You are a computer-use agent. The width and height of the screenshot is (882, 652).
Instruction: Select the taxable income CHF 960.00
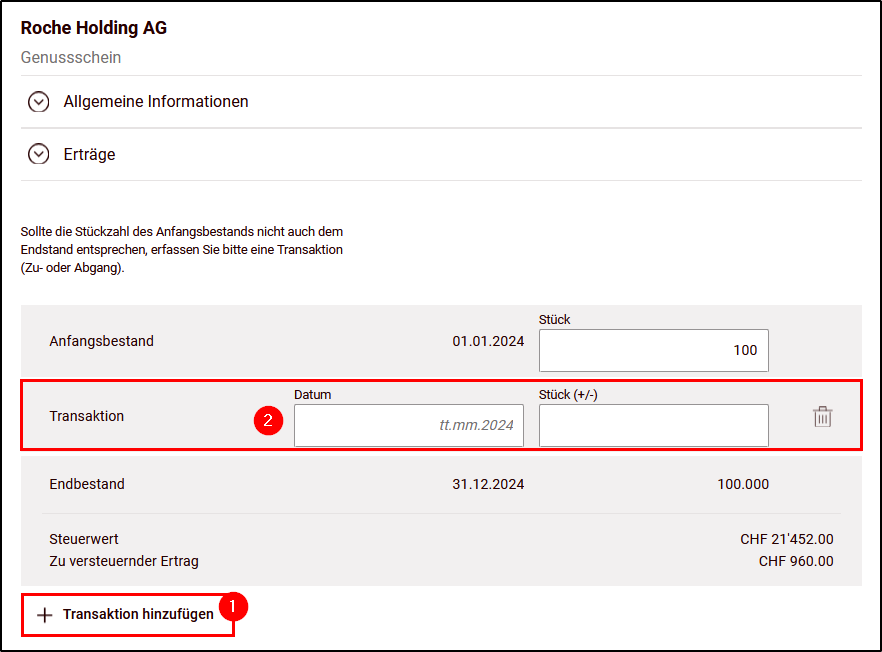[x=796, y=561]
